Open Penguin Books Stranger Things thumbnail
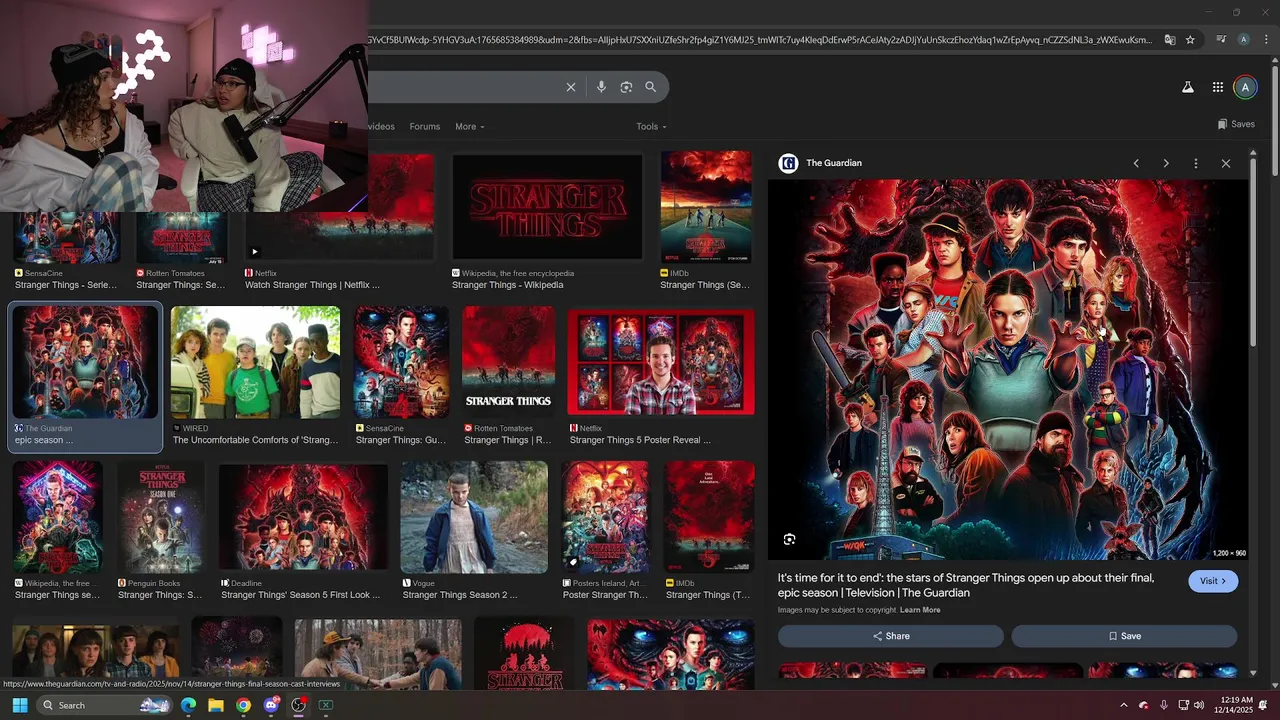1280x720 pixels. click(160, 517)
